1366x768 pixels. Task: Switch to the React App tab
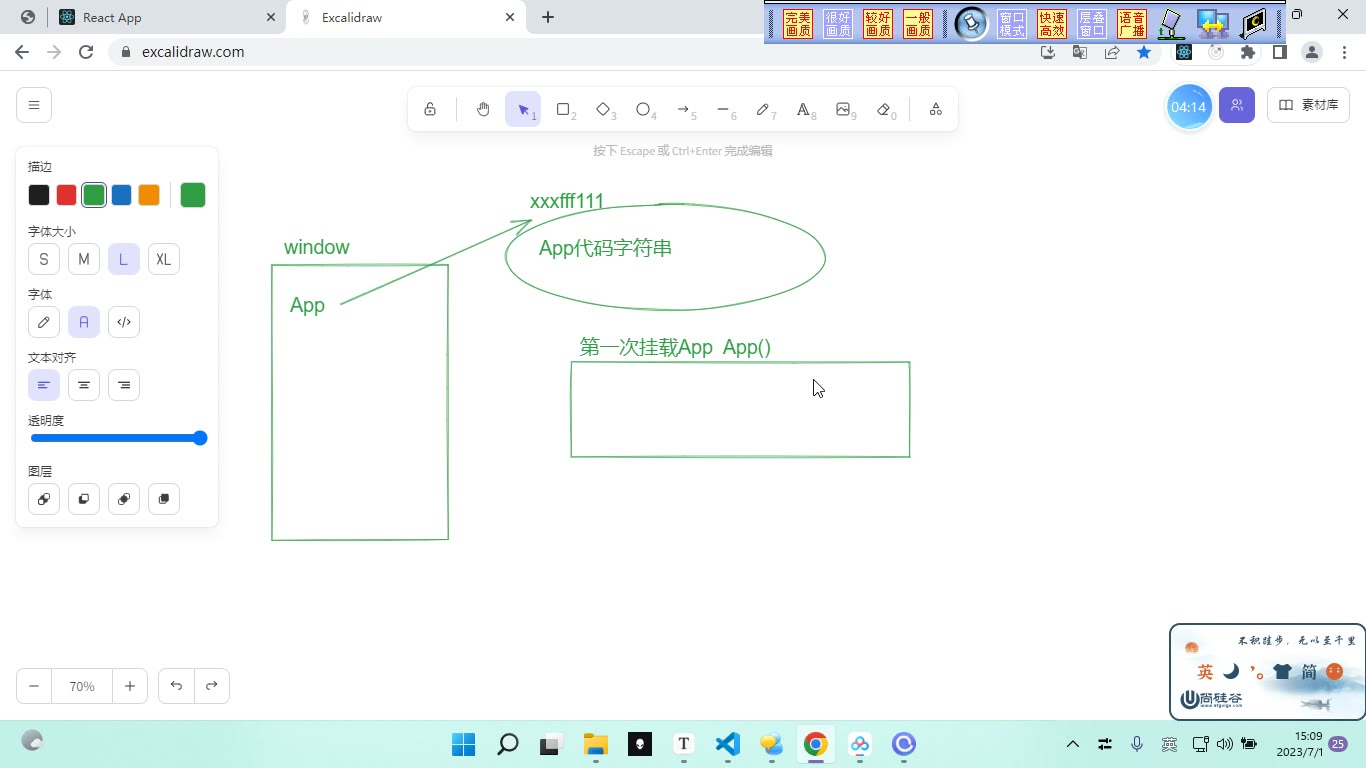point(166,17)
